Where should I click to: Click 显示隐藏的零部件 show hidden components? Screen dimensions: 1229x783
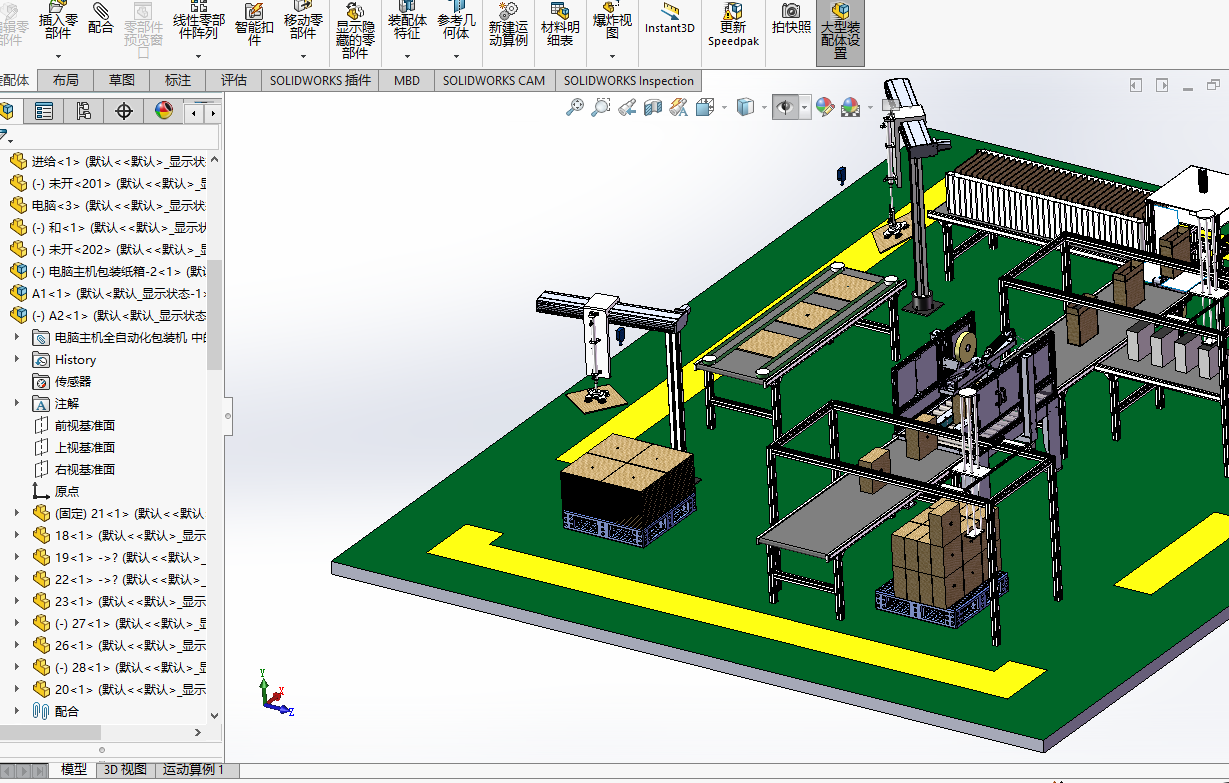[355, 32]
